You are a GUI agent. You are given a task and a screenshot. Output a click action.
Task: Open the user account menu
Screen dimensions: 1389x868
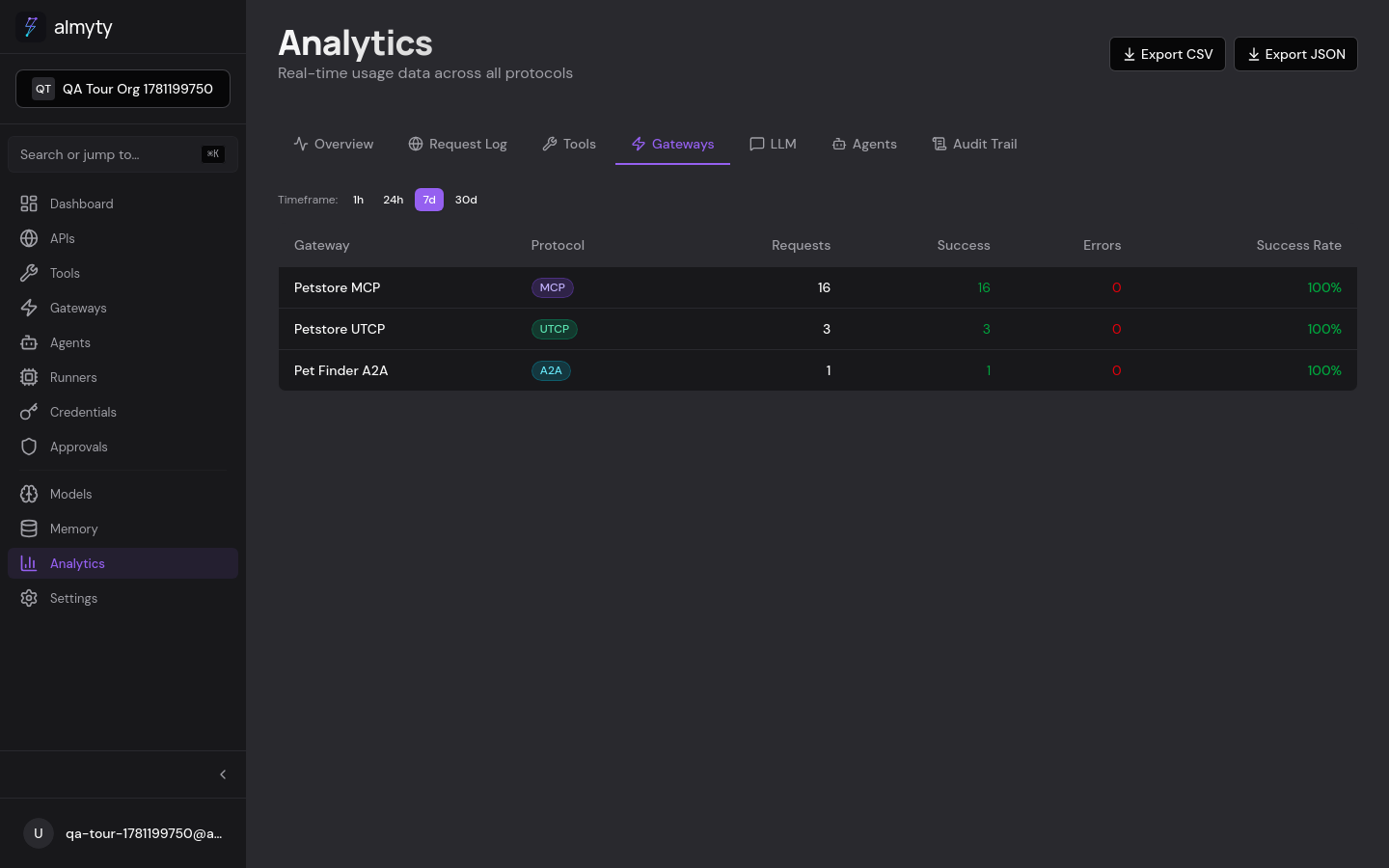[123, 833]
